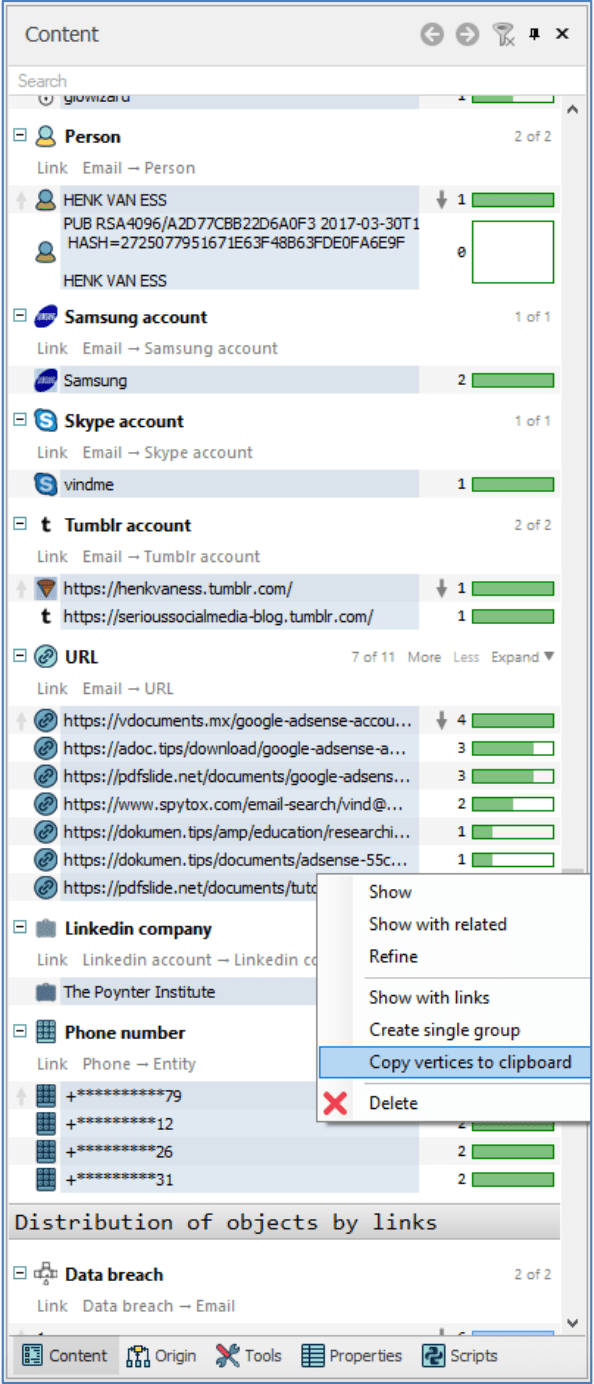Click the spytox.com URL link icon

click(45, 804)
